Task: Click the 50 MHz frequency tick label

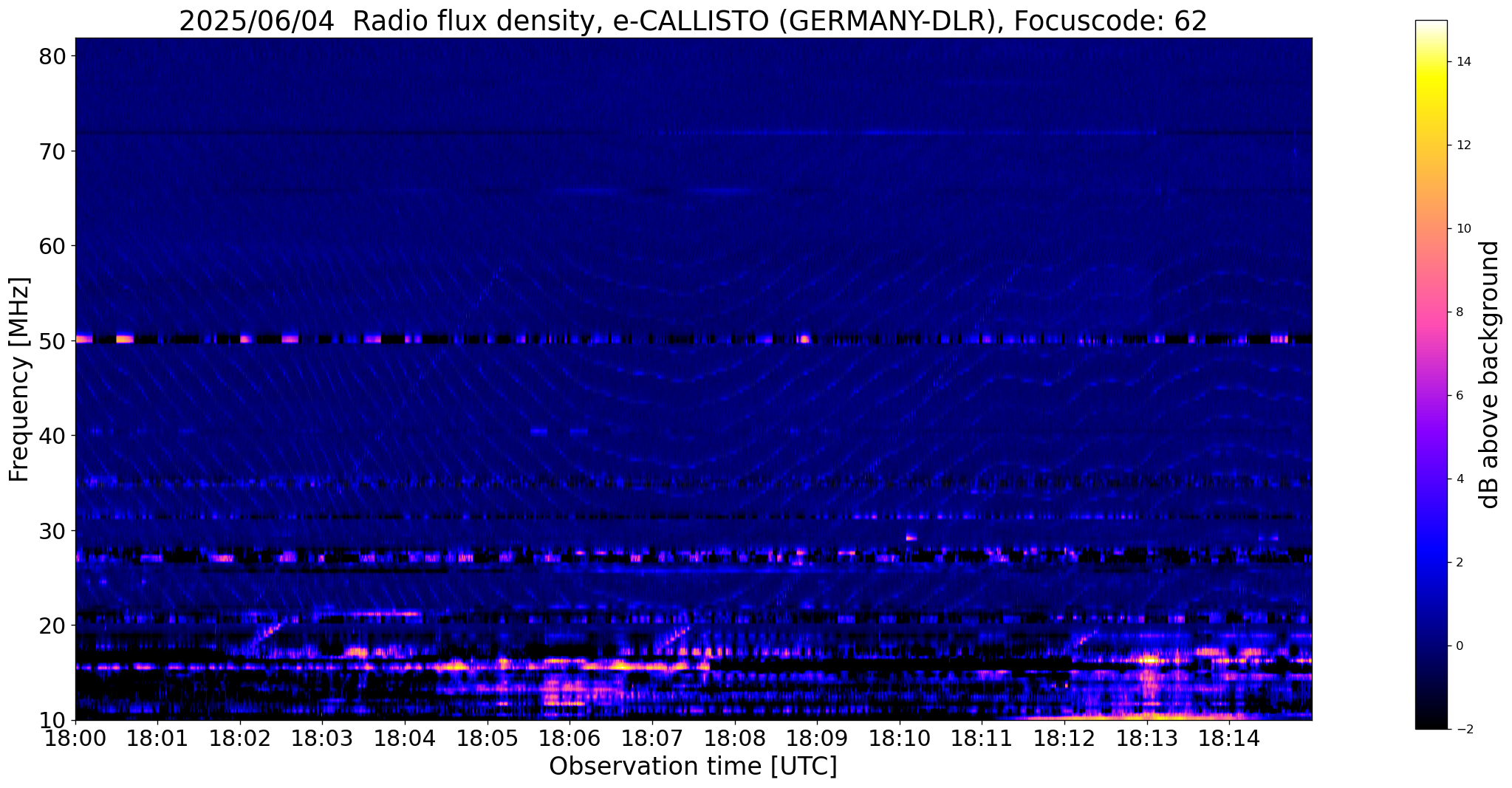Action: click(x=52, y=341)
